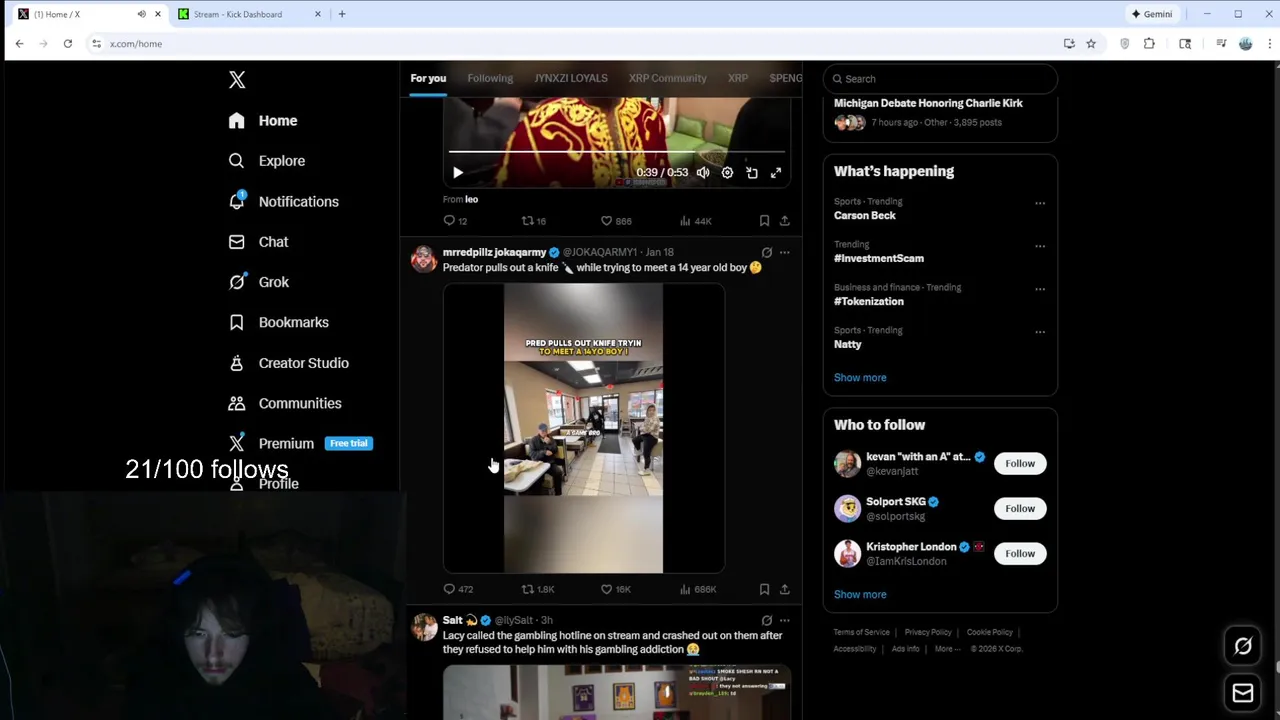Follow Solport SKG
This screenshot has width=1280, height=720.
[x=1020, y=509]
